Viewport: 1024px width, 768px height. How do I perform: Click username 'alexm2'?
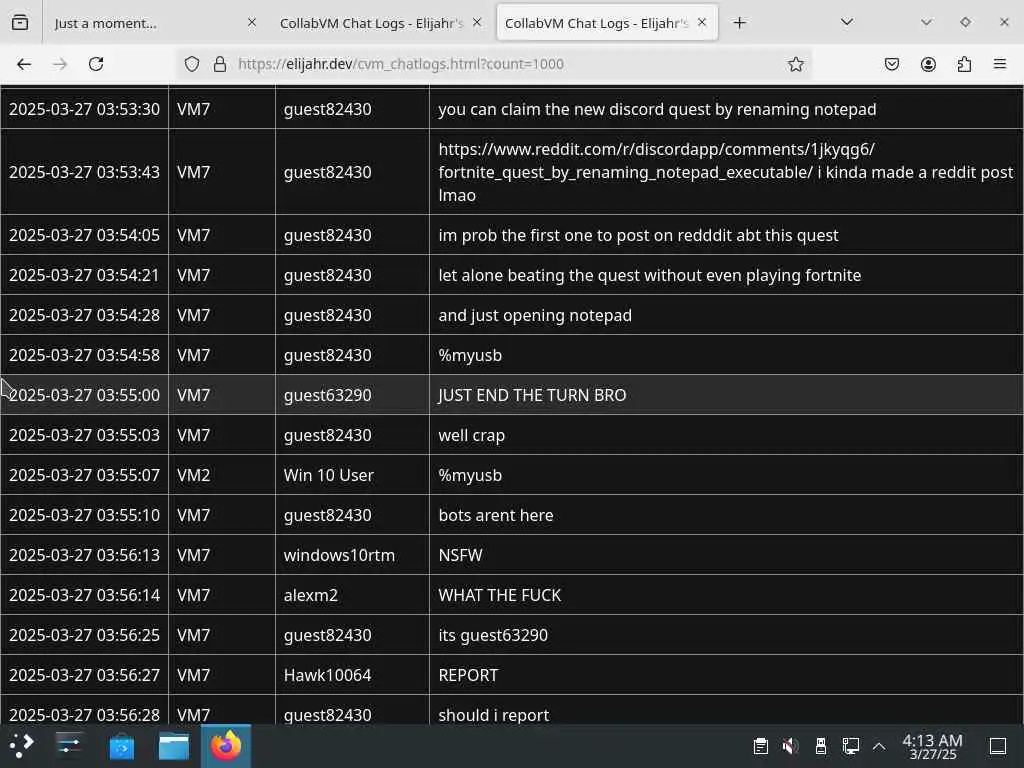coord(311,595)
